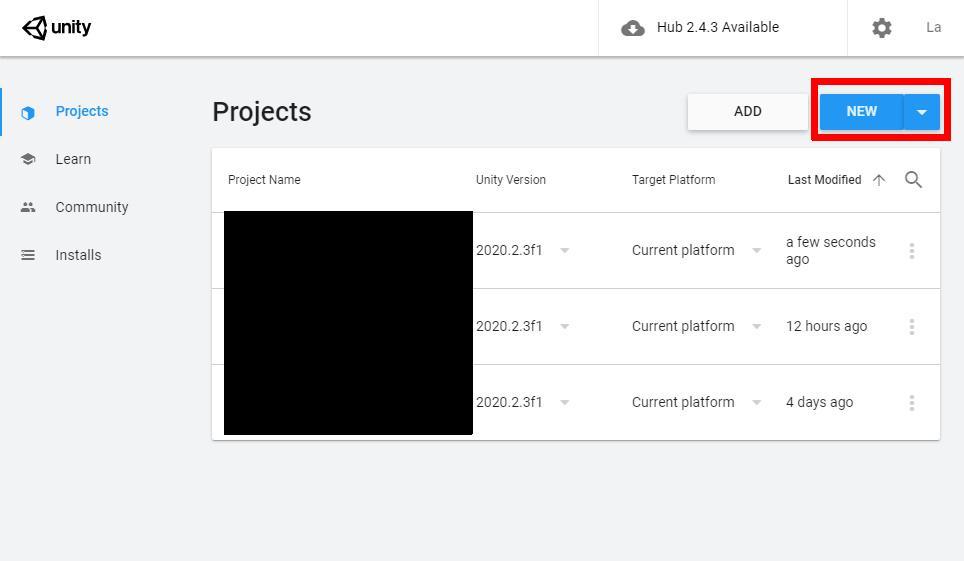Expand the NEW button dropdown arrow
Screen dimensions: 964x561
tap(922, 112)
